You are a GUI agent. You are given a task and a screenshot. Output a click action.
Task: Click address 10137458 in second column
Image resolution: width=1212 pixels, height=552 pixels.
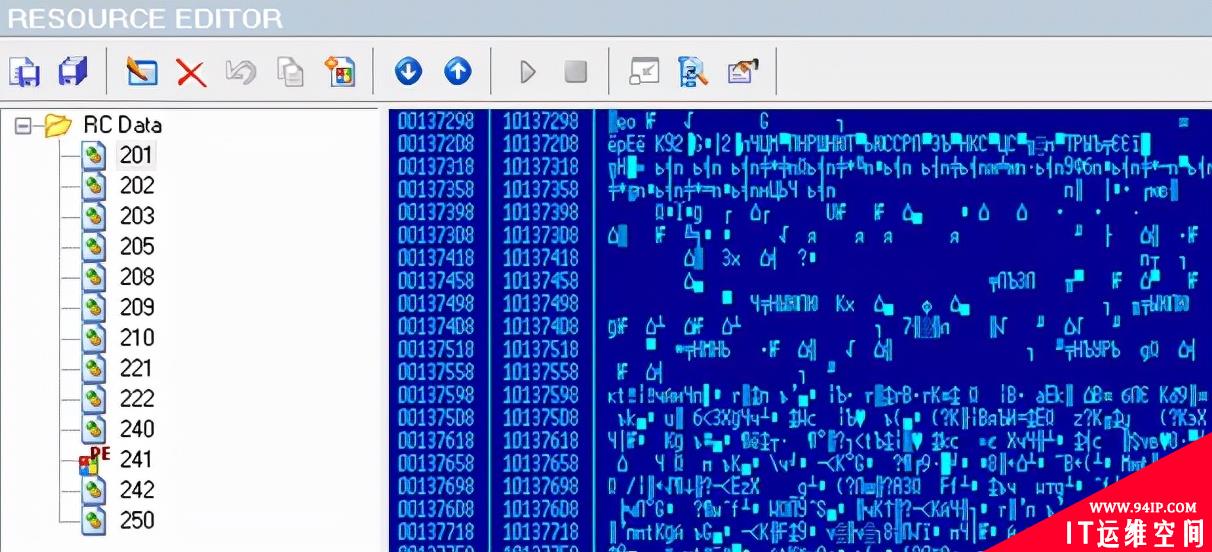click(540, 281)
